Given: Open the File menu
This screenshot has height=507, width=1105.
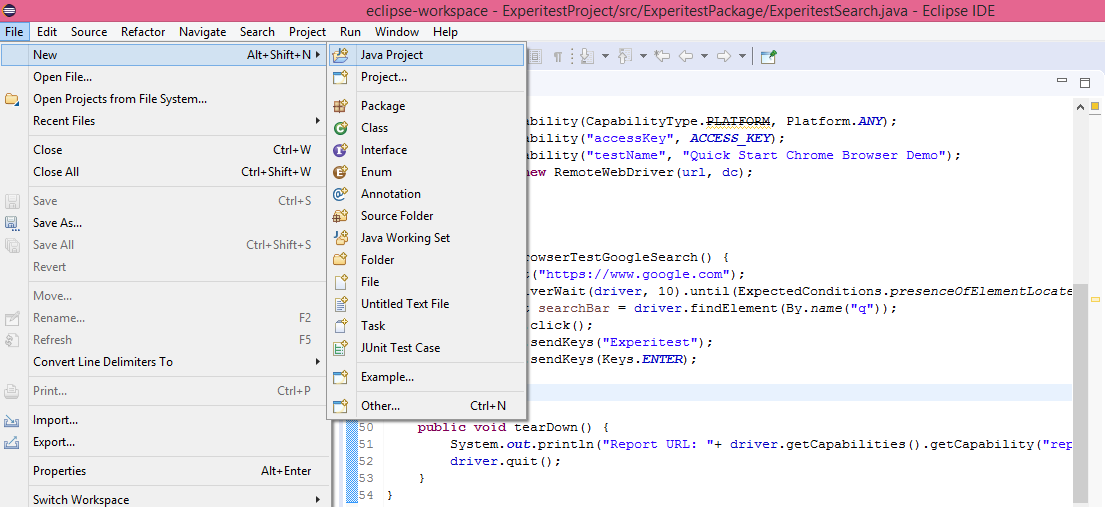Looking at the screenshot, I should click(x=14, y=32).
